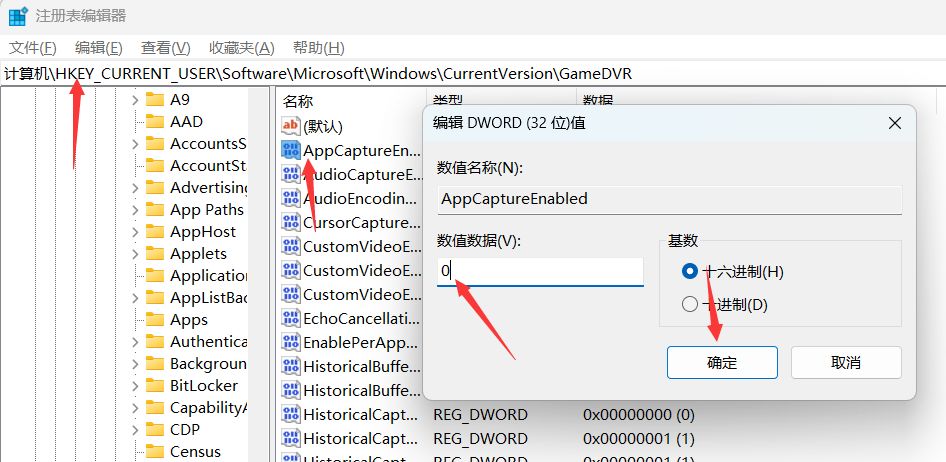Click icon of HistoricalCapt row with 0x00000000 (0)
This screenshot has width=946, height=462.
(x=291, y=414)
